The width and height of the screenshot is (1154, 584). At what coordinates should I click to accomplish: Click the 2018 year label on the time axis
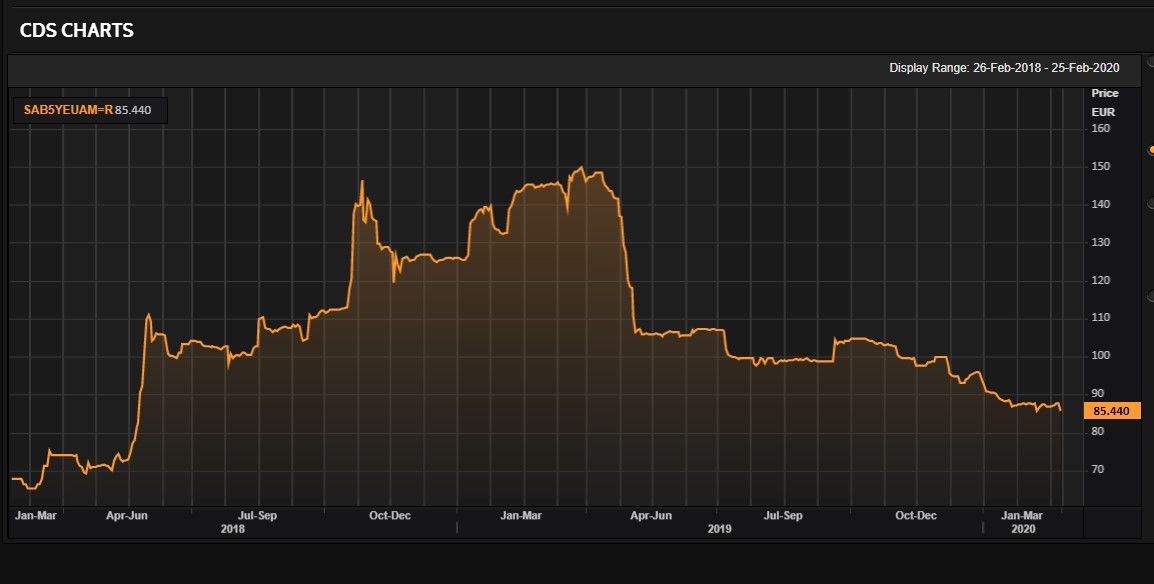[x=233, y=529]
